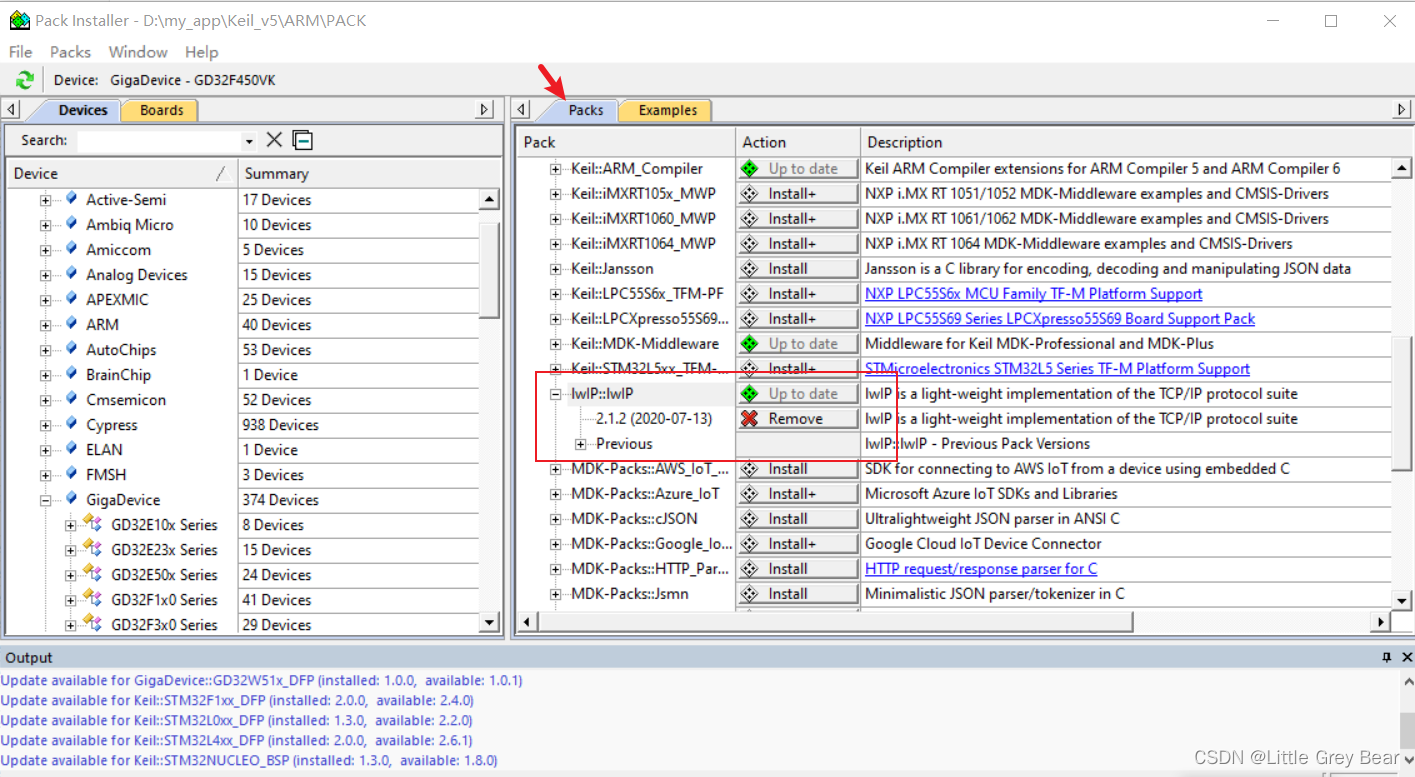This screenshot has height=777, width=1415.
Task: Select the GD32W51x_DFP update output line
Action: click(x=261, y=680)
